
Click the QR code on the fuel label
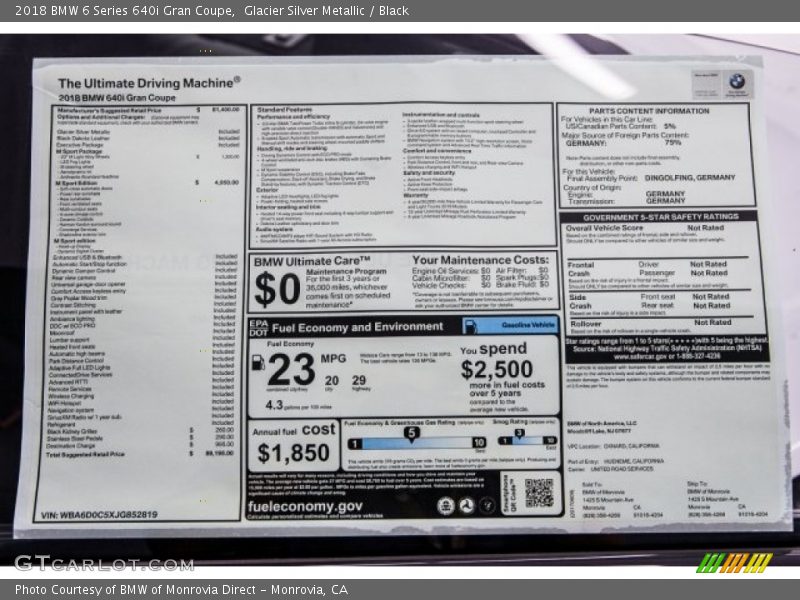click(539, 493)
